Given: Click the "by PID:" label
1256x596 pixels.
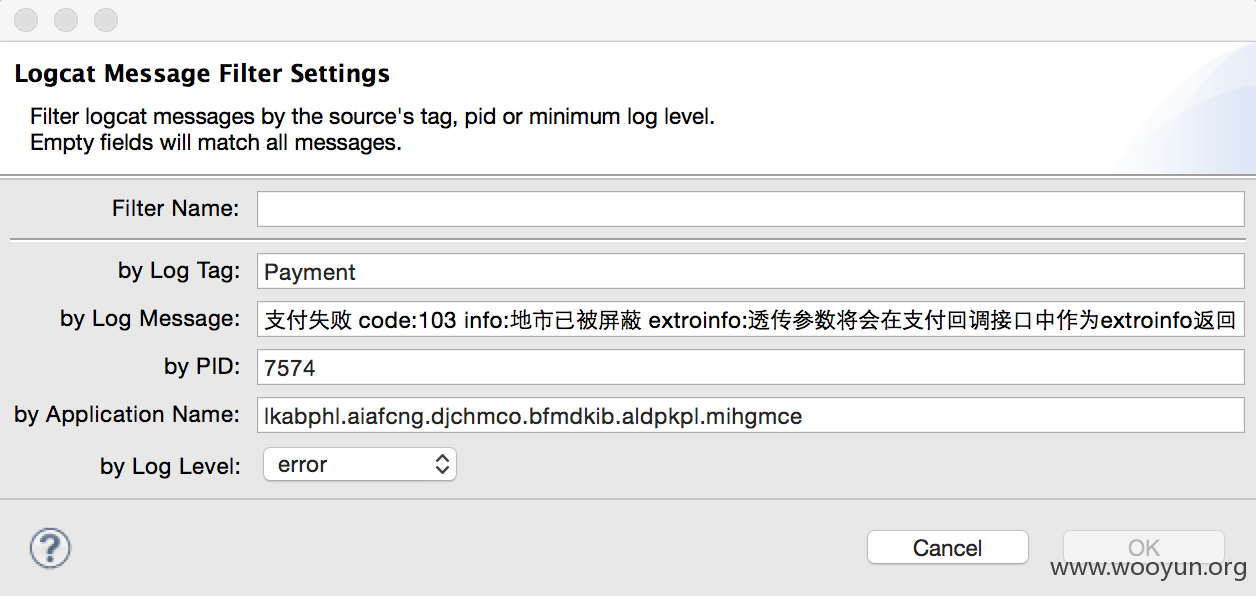Looking at the screenshot, I should click(x=202, y=366).
